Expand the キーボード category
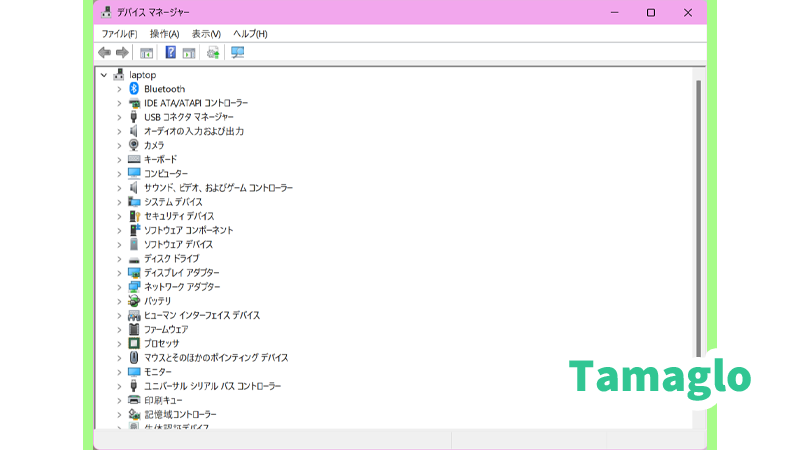 pos(119,159)
